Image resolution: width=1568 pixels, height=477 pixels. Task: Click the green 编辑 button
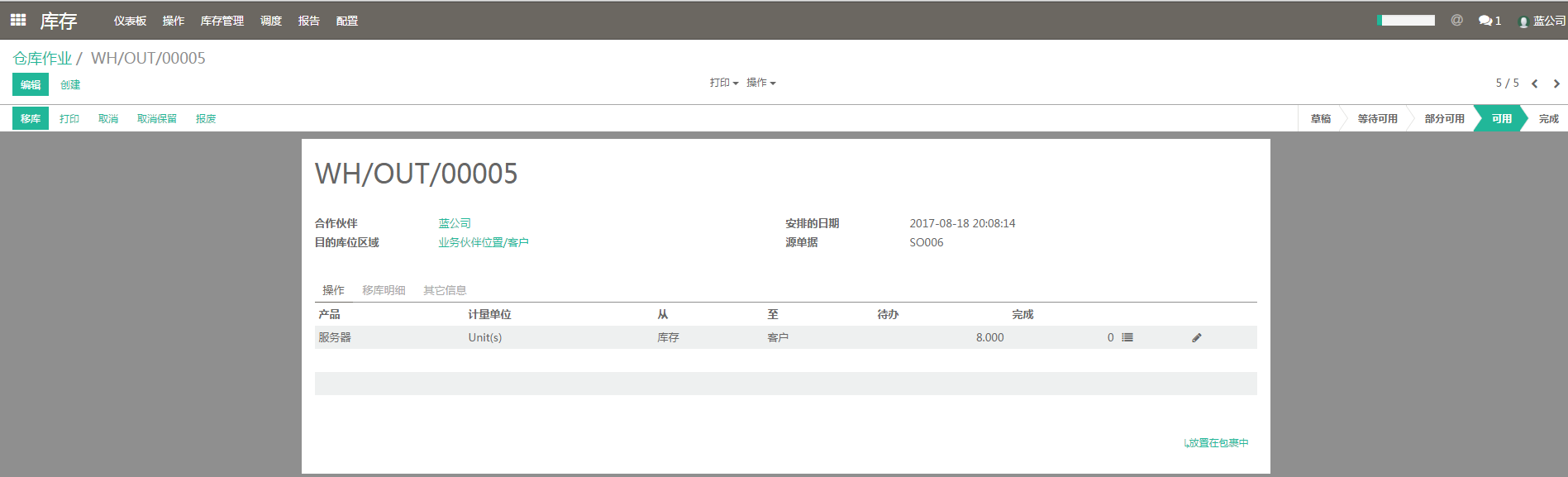click(x=31, y=84)
